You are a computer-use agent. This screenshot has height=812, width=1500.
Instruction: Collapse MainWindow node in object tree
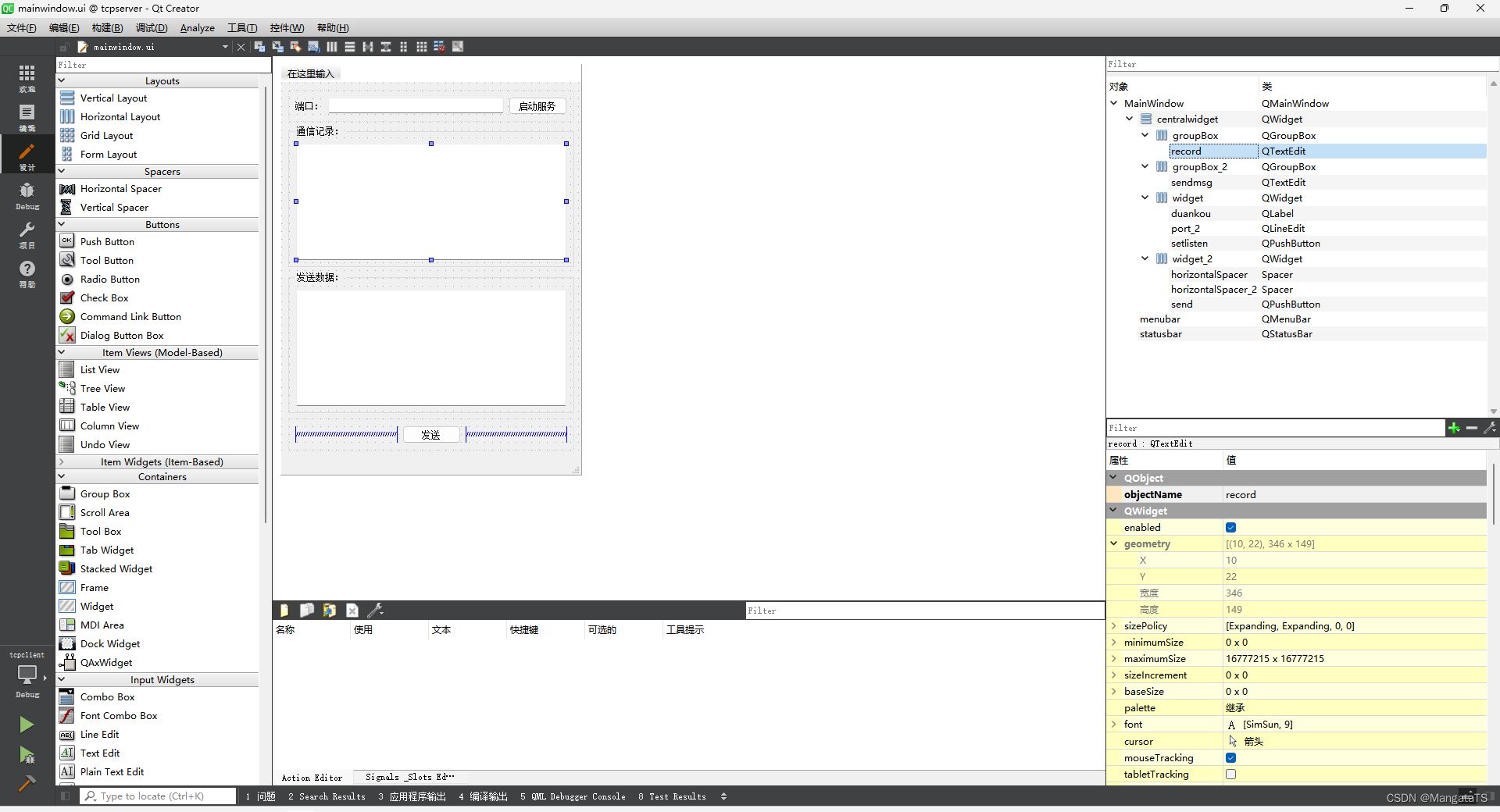pyautogui.click(x=1114, y=103)
